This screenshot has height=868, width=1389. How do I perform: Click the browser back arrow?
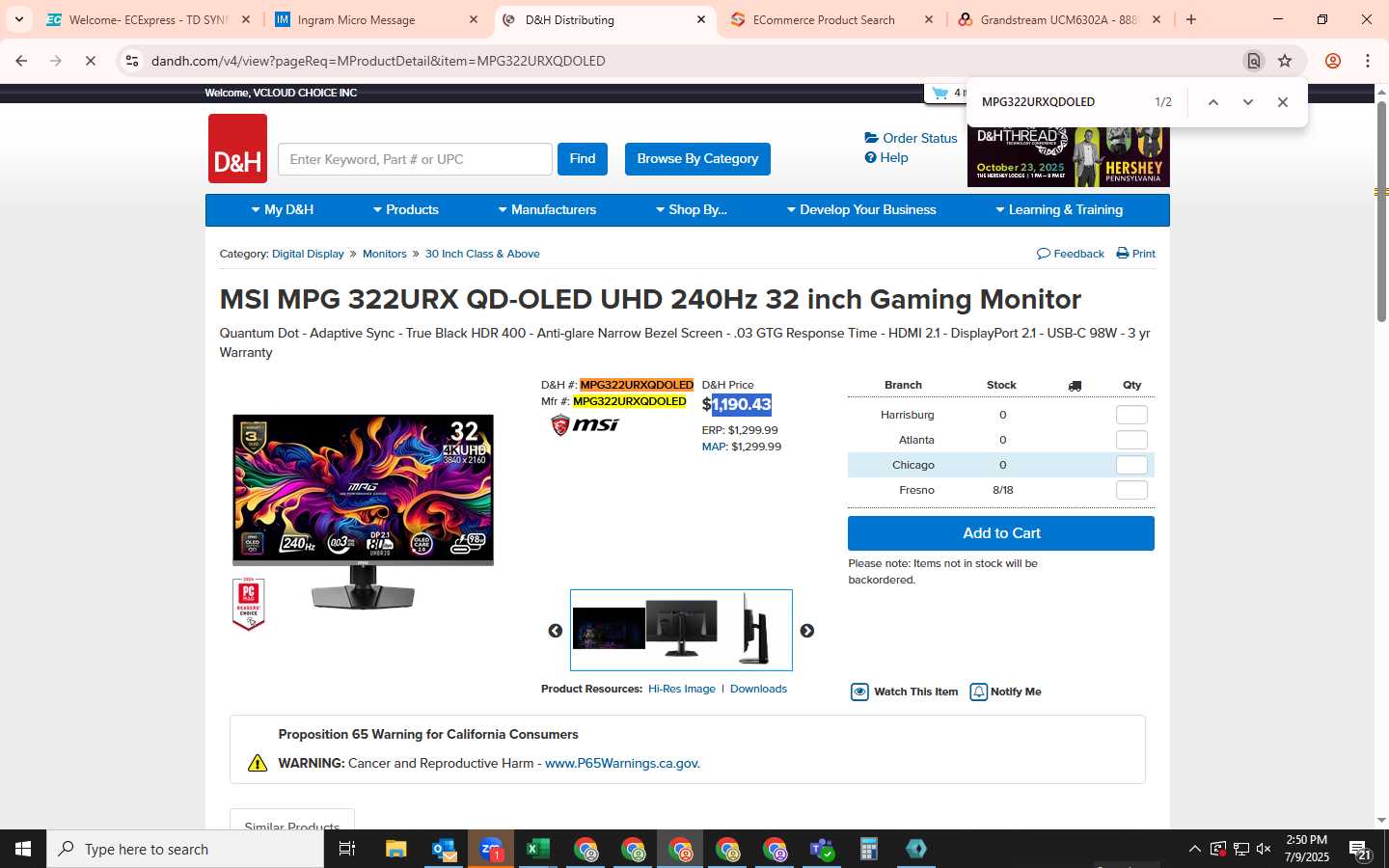21,61
